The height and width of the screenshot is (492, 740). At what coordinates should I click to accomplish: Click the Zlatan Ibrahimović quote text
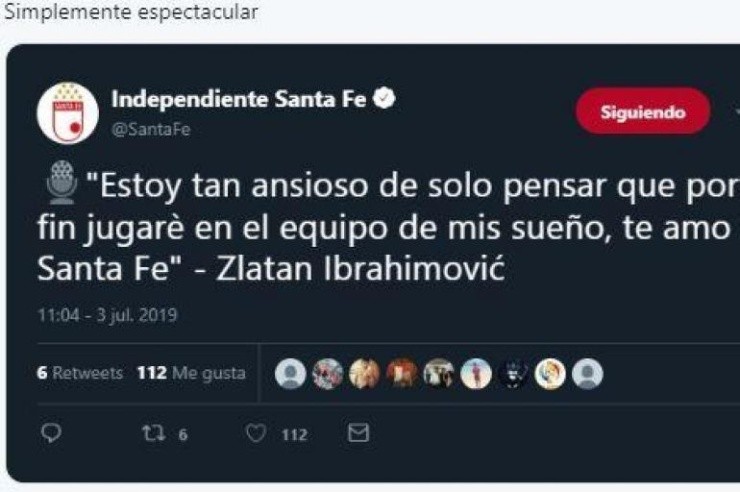point(361,270)
